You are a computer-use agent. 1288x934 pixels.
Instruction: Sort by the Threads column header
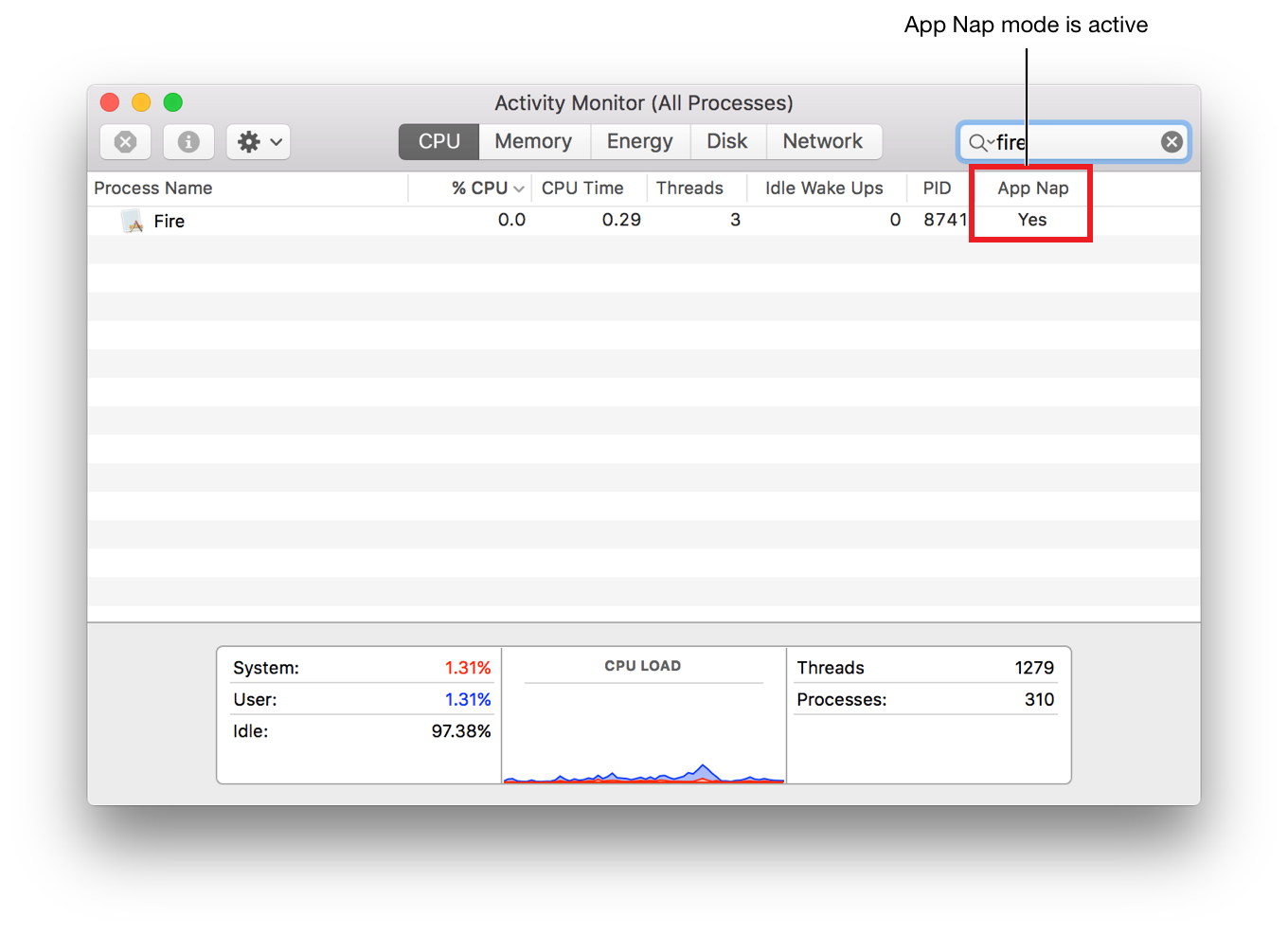pyautogui.click(x=689, y=188)
